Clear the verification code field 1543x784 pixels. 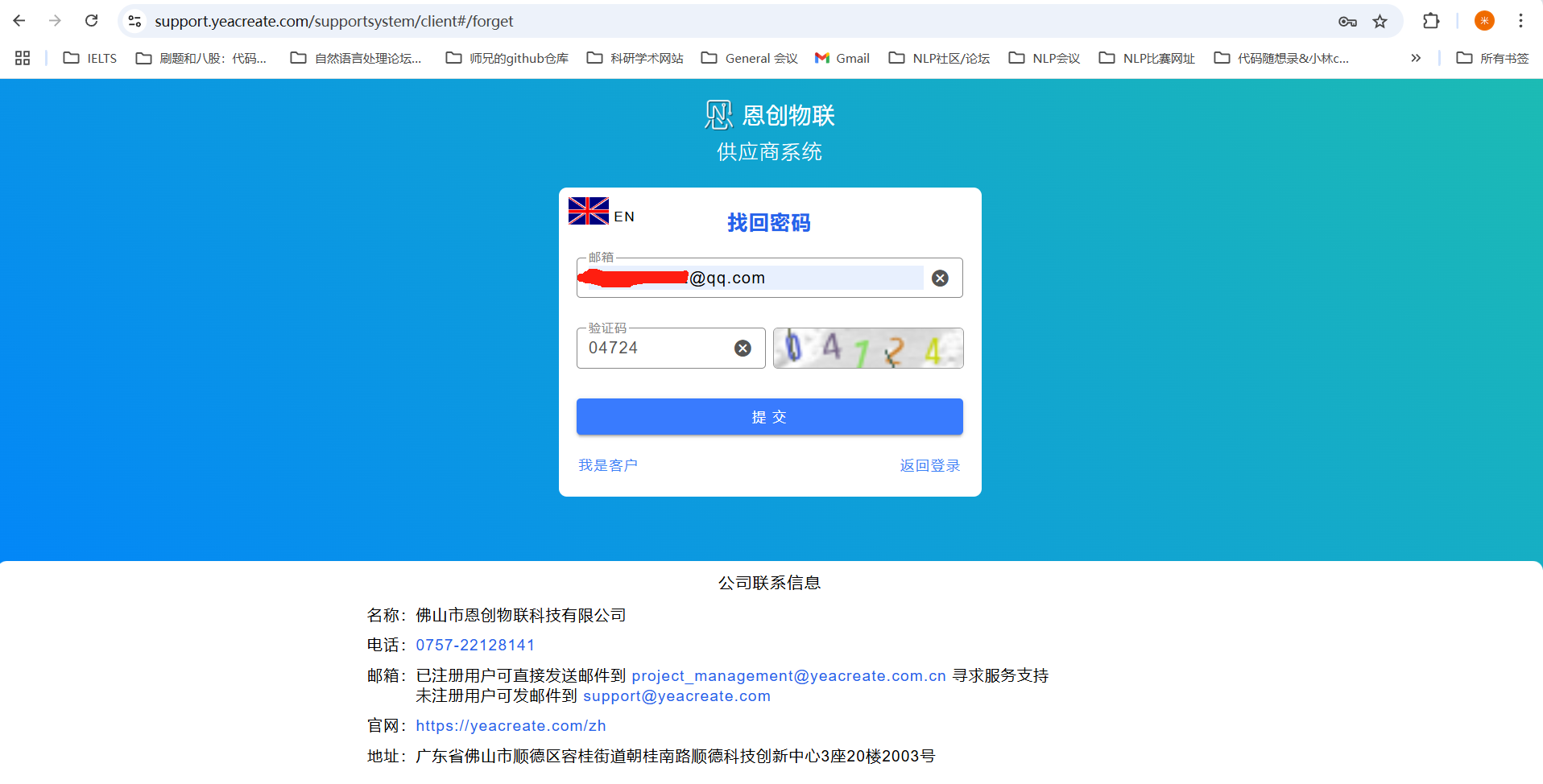tap(743, 348)
